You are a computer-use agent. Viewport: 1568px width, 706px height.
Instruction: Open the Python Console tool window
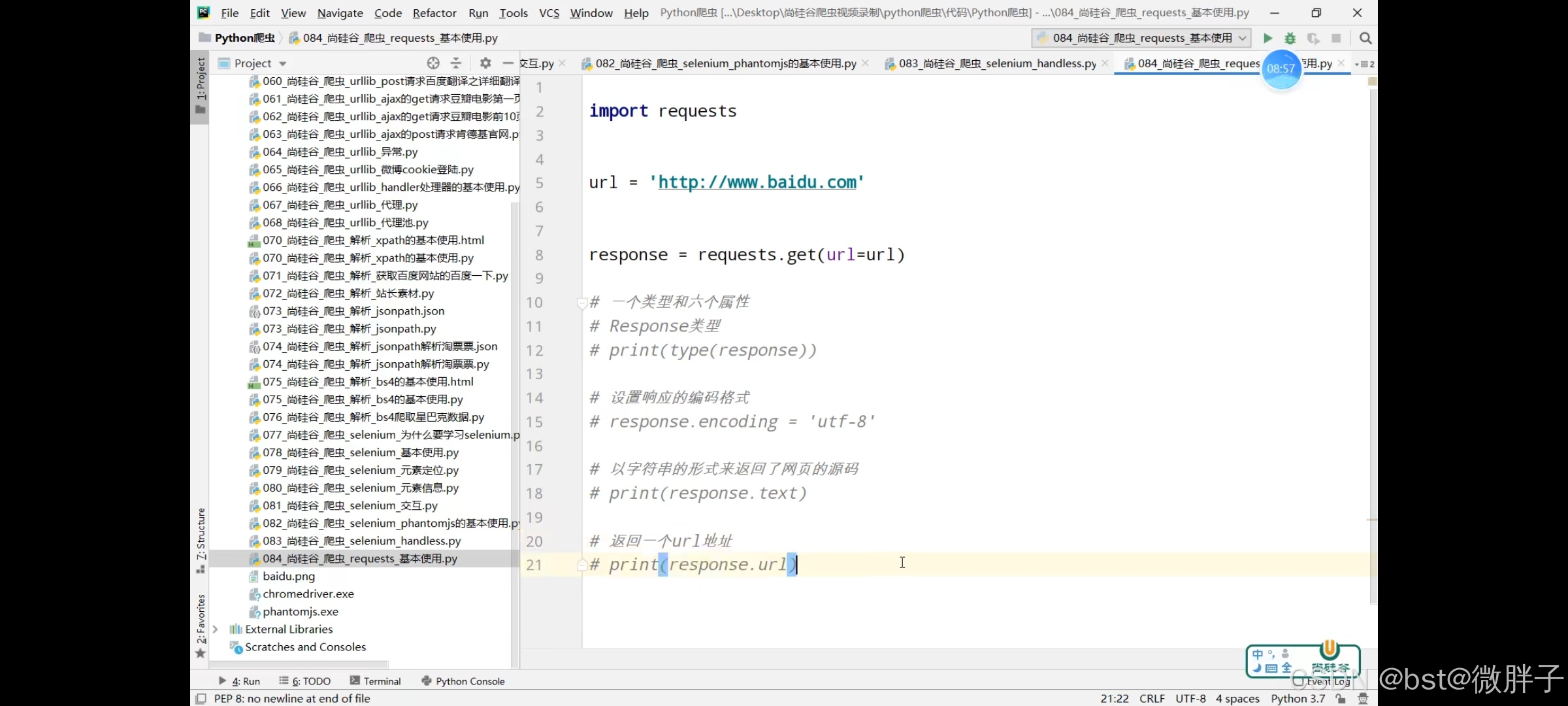(x=463, y=681)
